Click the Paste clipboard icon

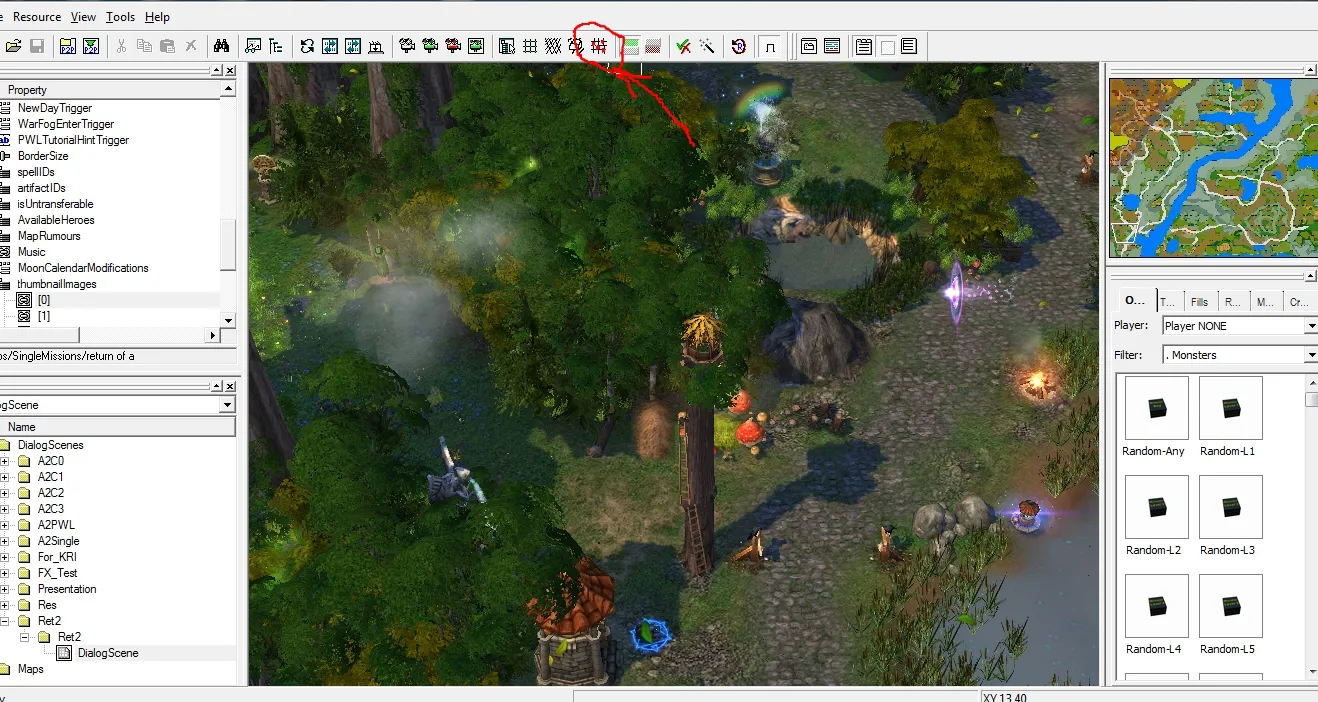(x=167, y=46)
